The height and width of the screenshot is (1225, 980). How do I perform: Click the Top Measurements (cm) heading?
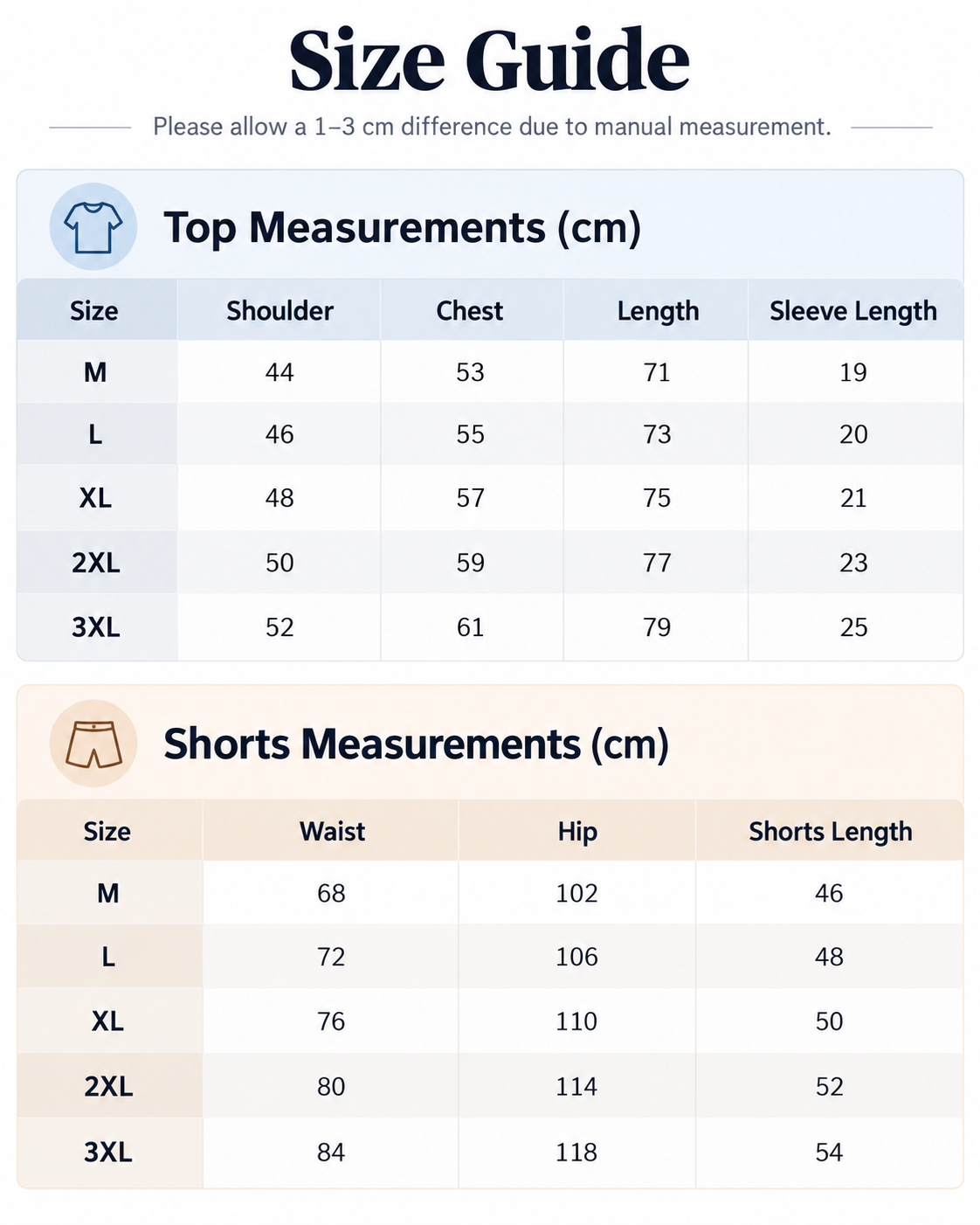(403, 227)
